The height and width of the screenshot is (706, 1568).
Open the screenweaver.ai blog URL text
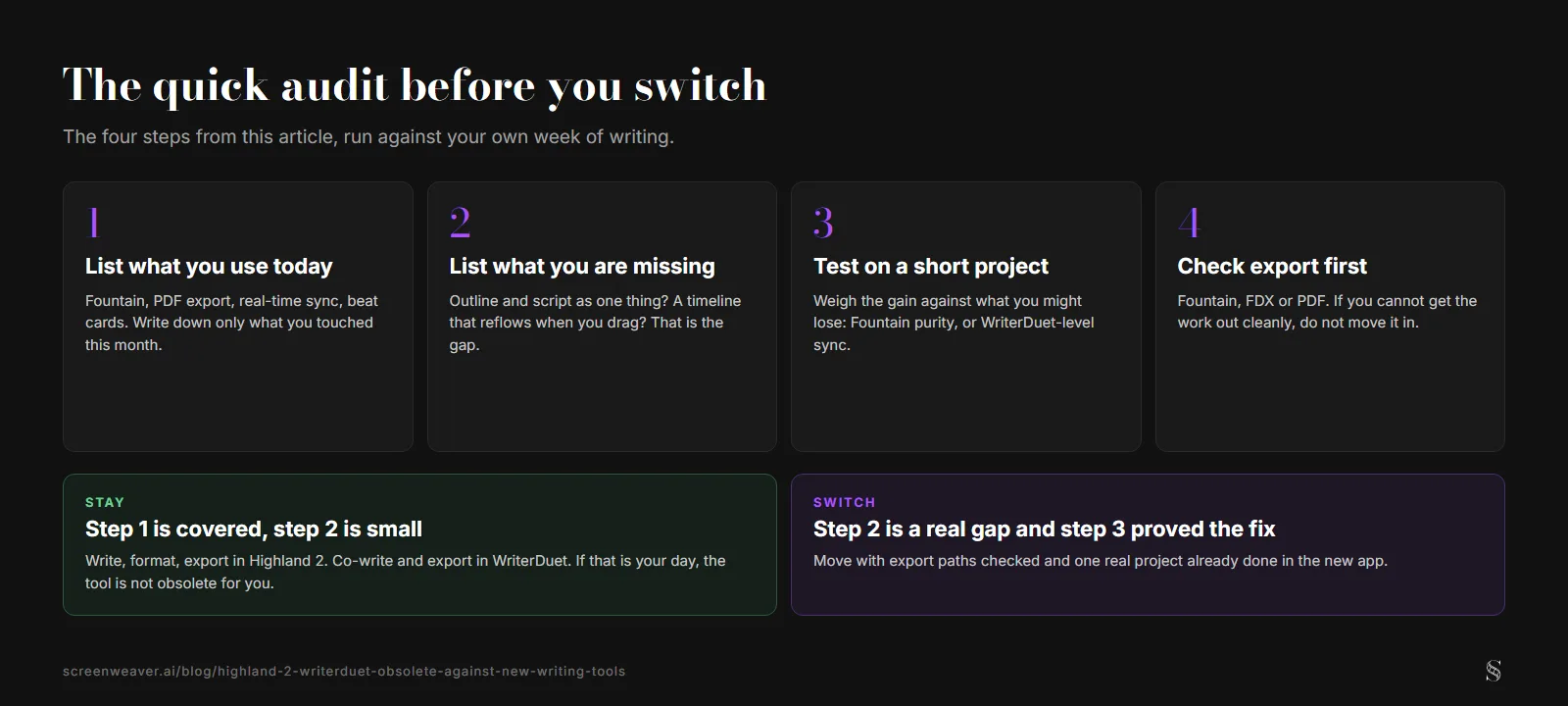[x=344, y=672]
